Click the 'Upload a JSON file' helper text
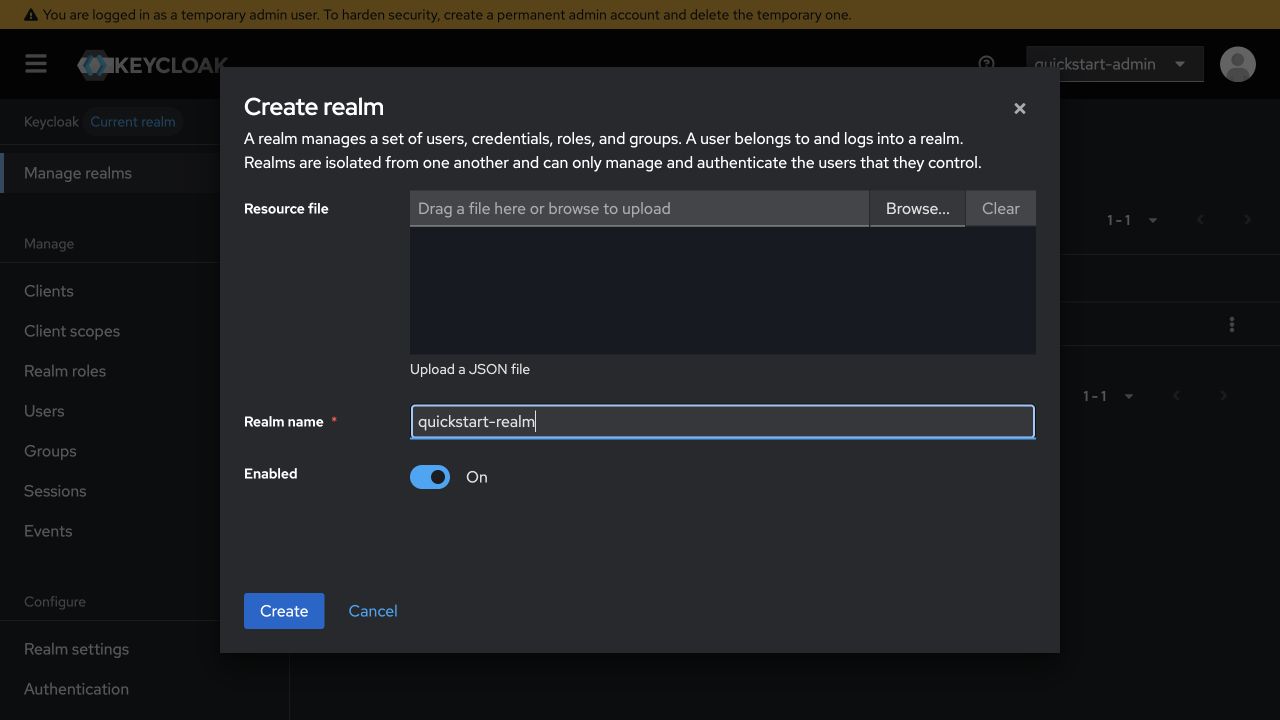Image resolution: width=1280 pixels, height=720 pixels. 470,369
